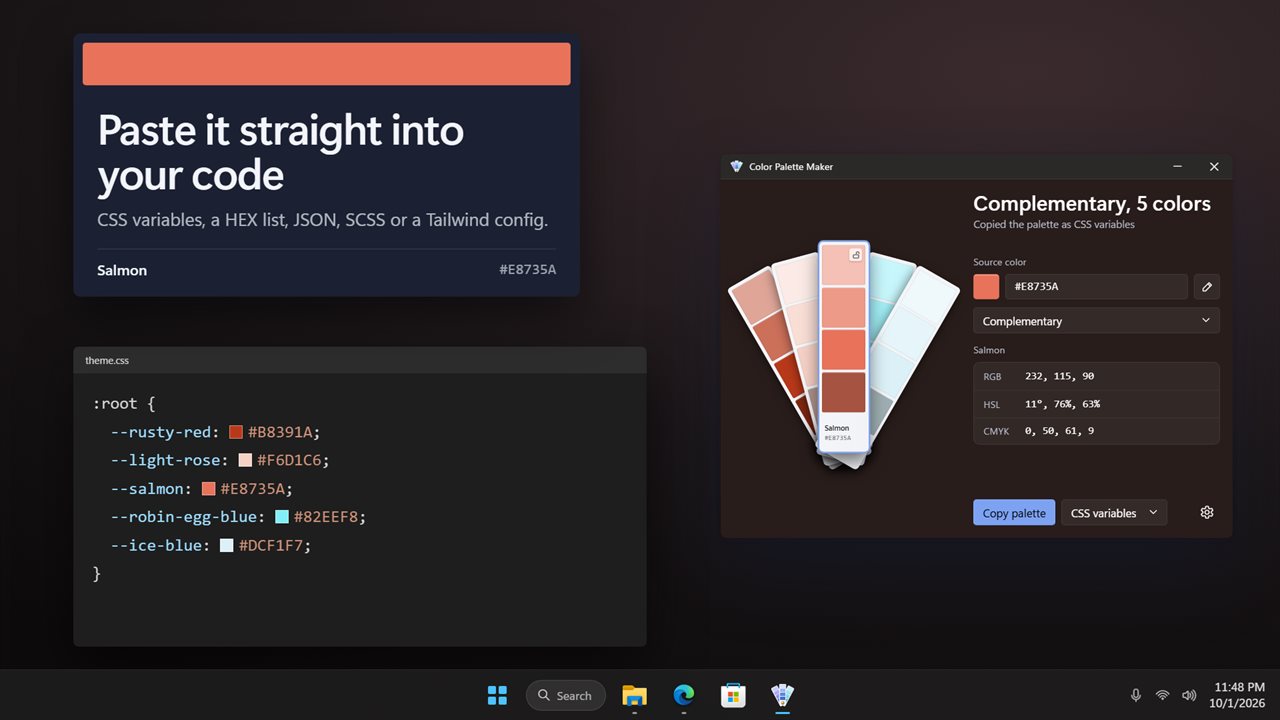1280x720 pixels.
Task: Open settings with the gear icon
Action: click(x=1207, y=512)
